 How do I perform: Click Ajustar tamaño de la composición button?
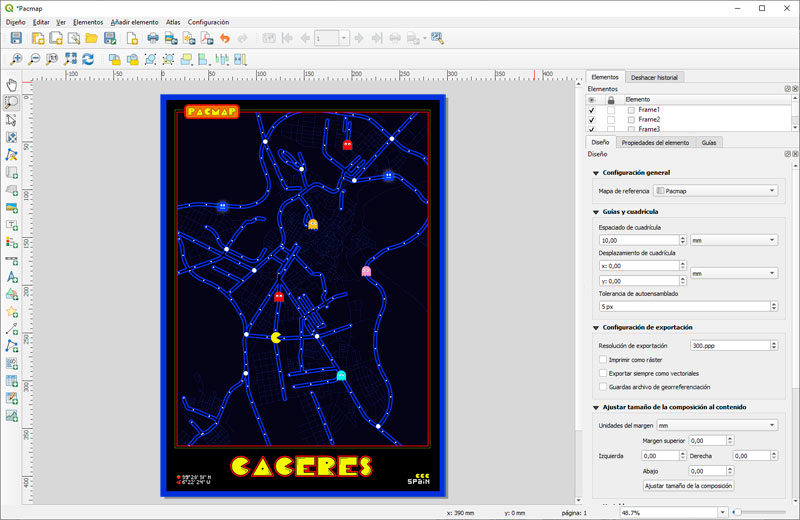(x=688, y=485)
